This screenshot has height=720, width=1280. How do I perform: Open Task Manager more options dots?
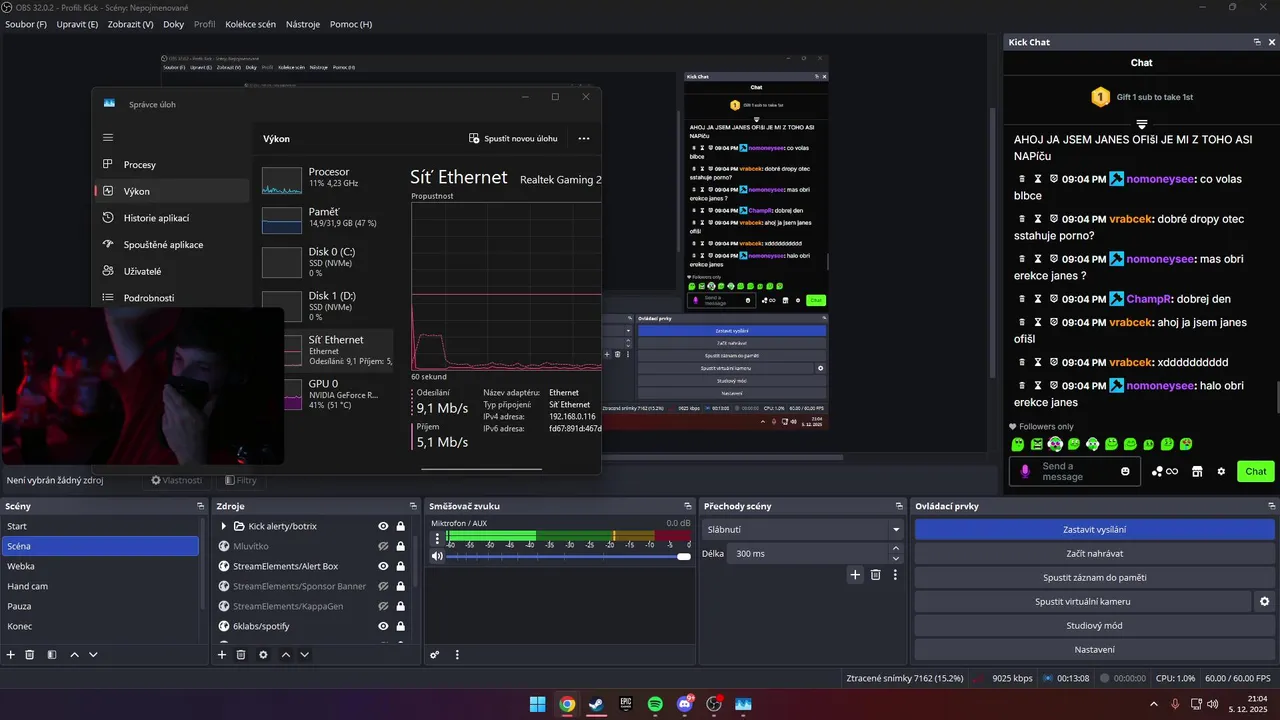[x=583, y=138]
